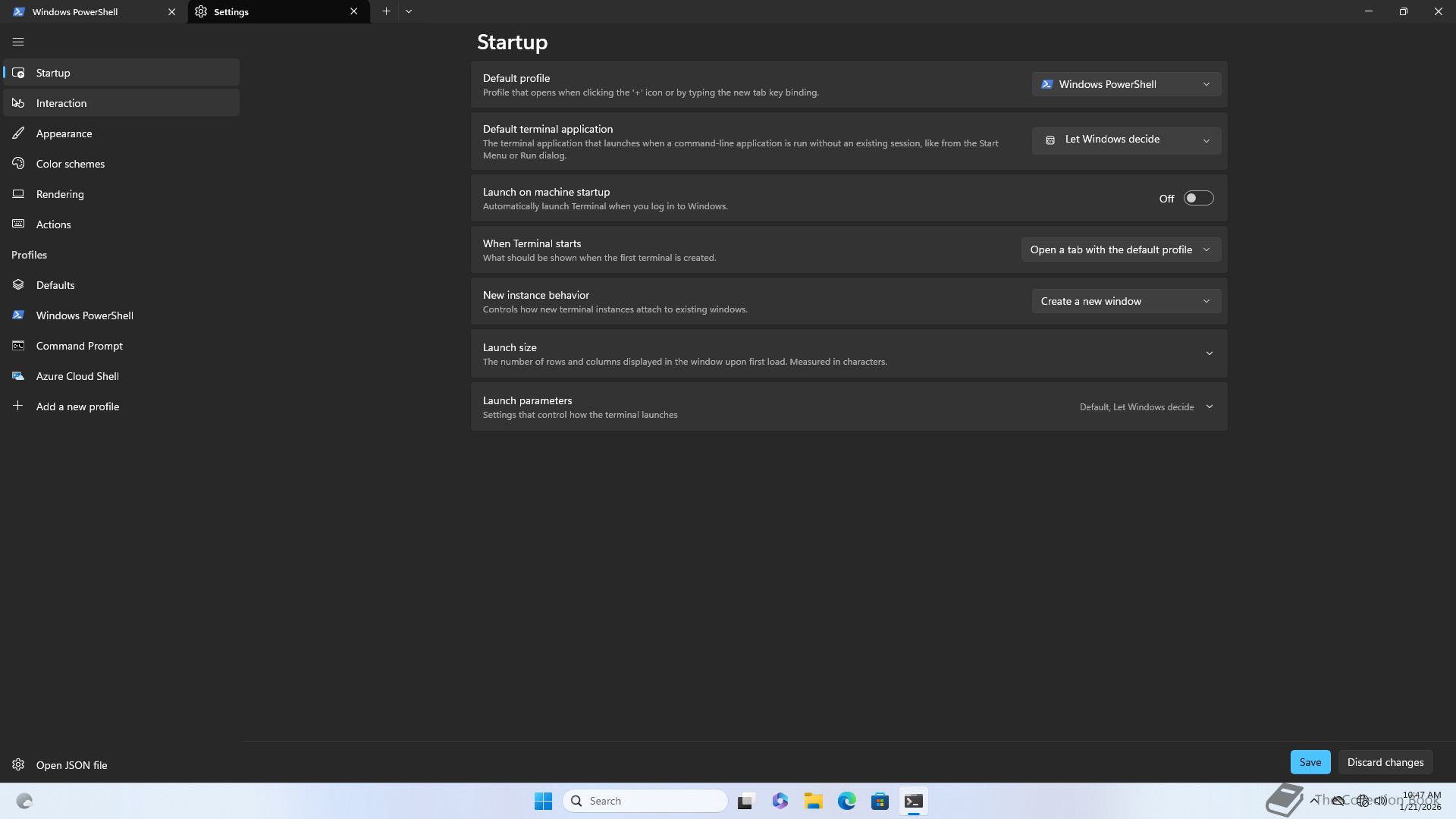This screenshot has height=819, width=1456.
Task: Open the Color schemes settings page
Action: tap(70, 164)
